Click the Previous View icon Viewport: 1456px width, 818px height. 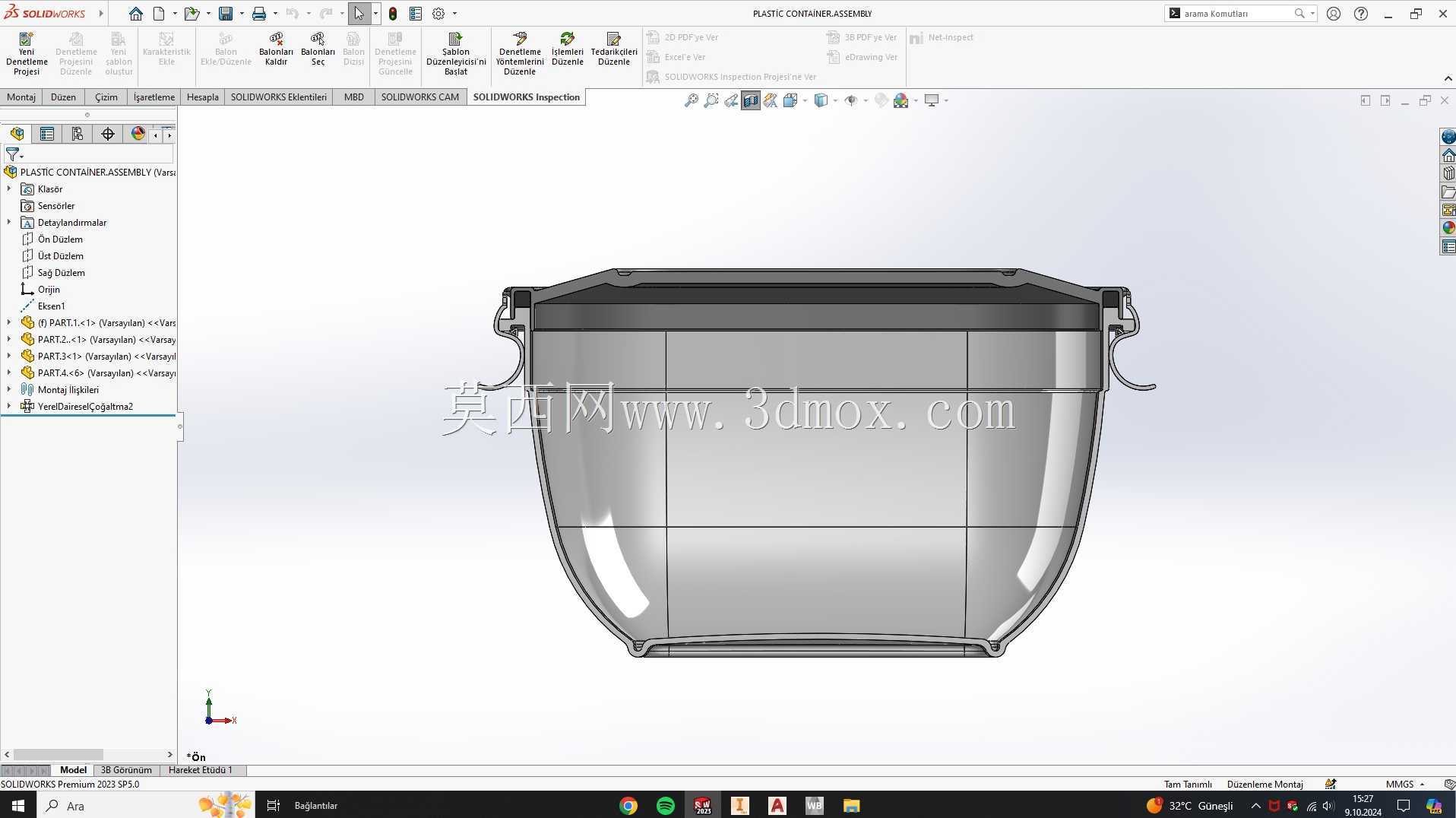730,100
